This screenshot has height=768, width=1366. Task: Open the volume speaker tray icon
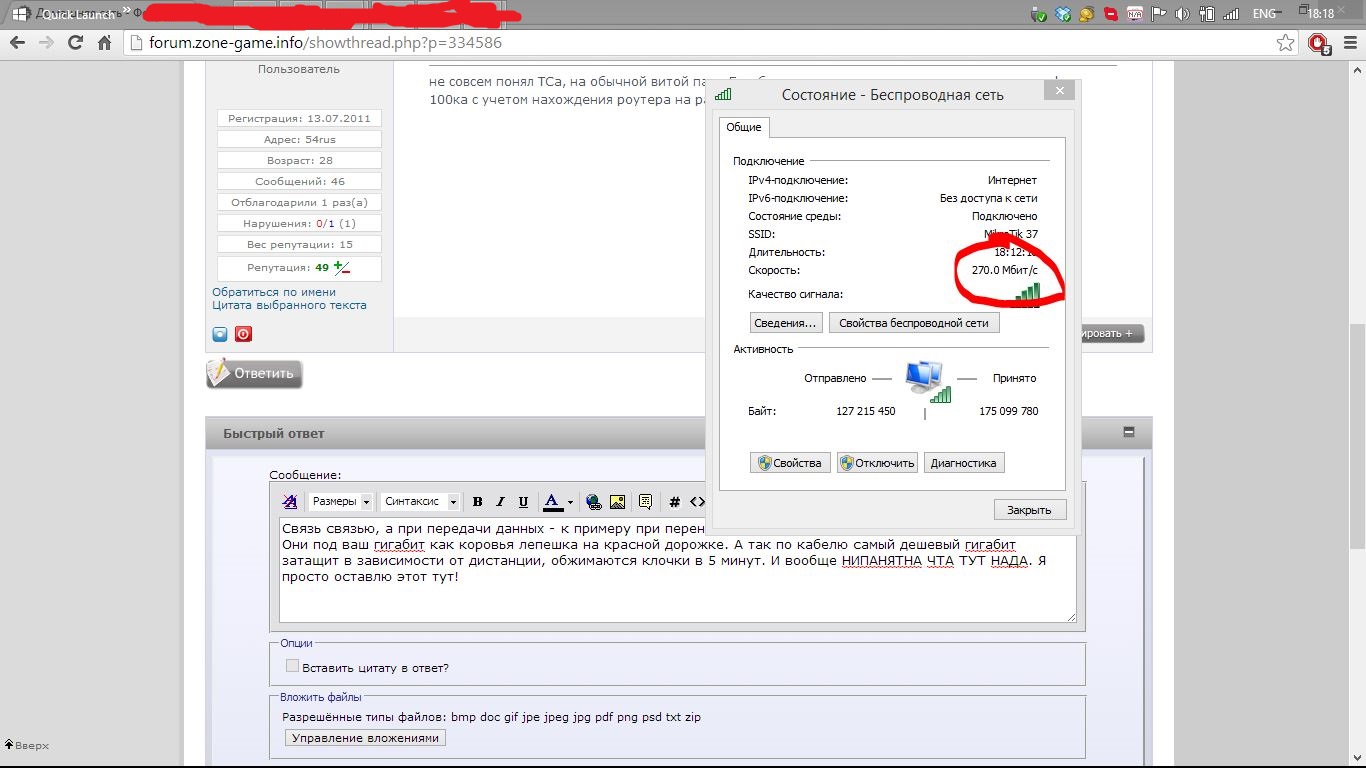pos(1182,14)
